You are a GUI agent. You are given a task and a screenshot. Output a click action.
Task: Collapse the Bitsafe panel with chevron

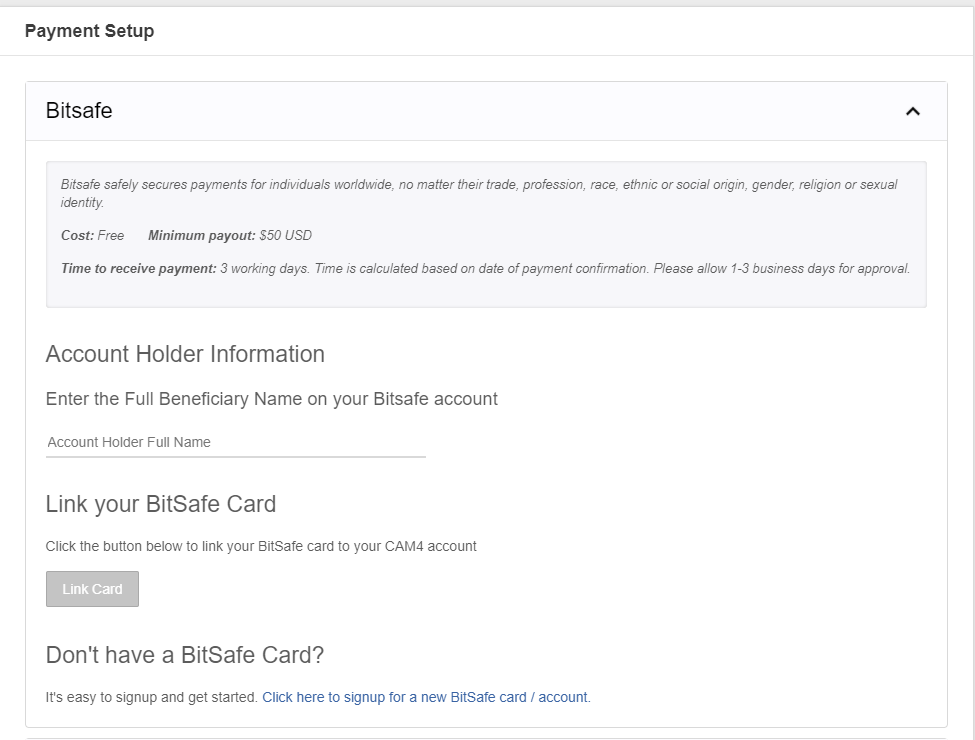pos(912,111)
